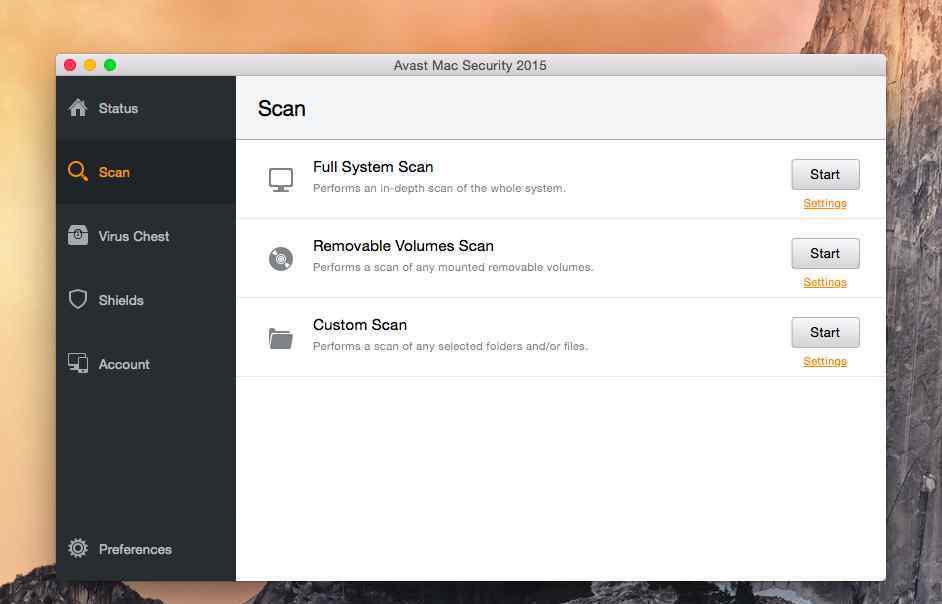Image resolution: width=942 pixels, height=604 pixels.
Task: Click the 'selected folders and/or files' description
Action: (x=450, y=346)
